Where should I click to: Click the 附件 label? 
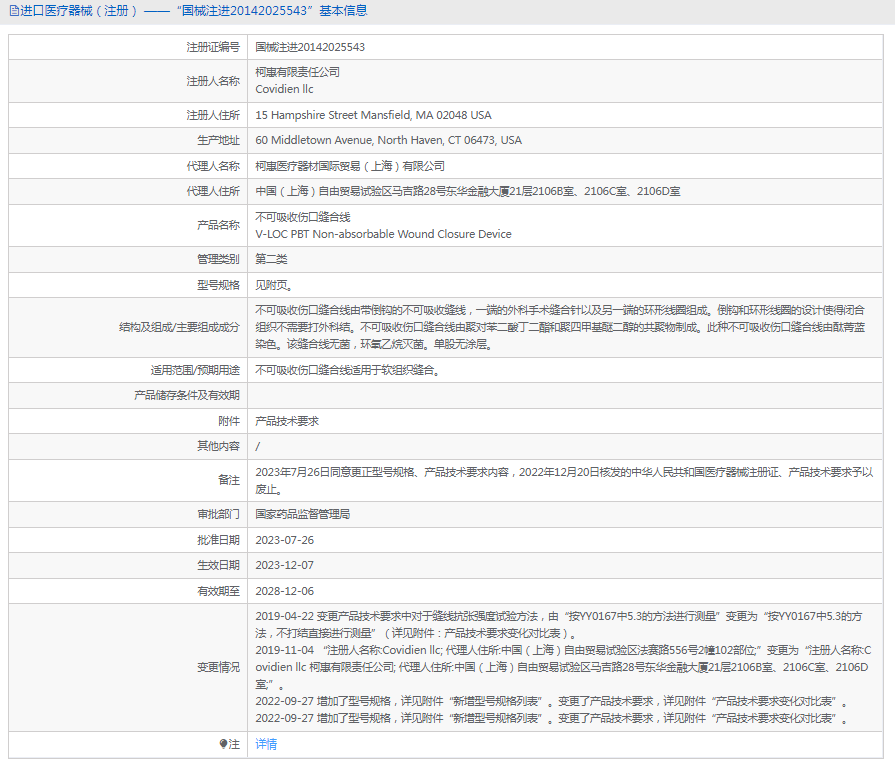(x=229, y=421)
